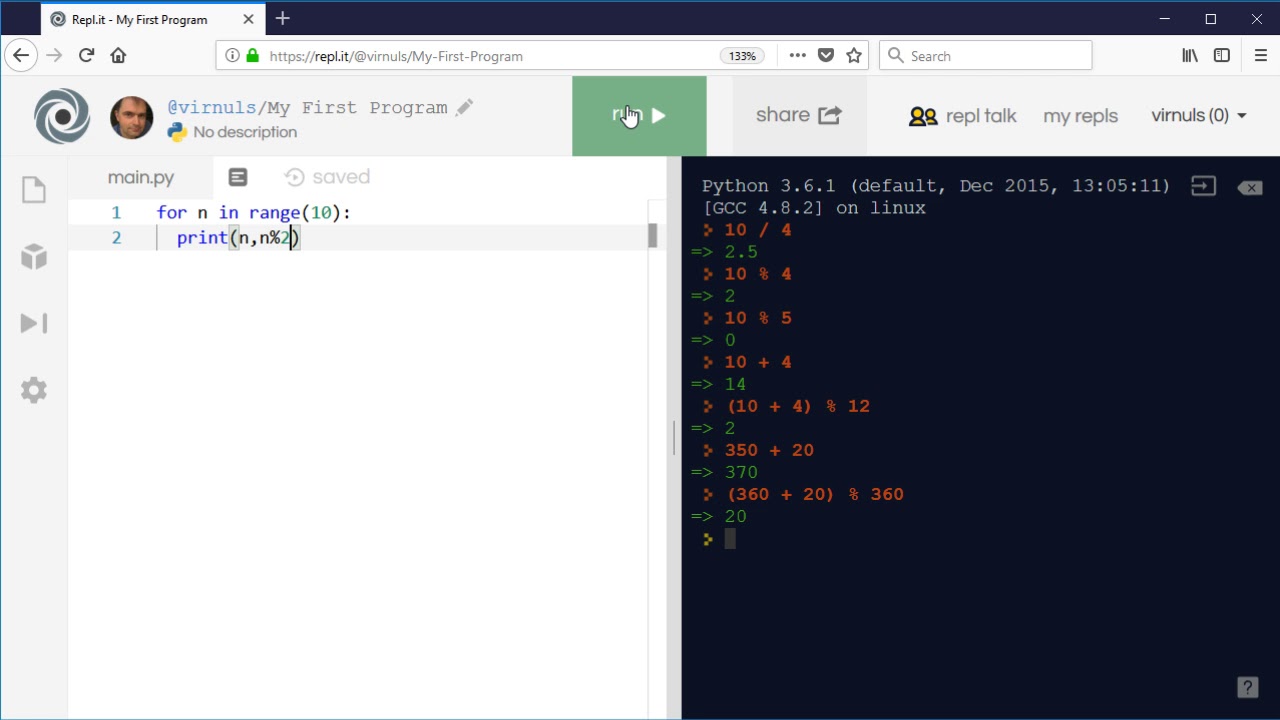Click the Python language icon

click(x=177, y=131)
